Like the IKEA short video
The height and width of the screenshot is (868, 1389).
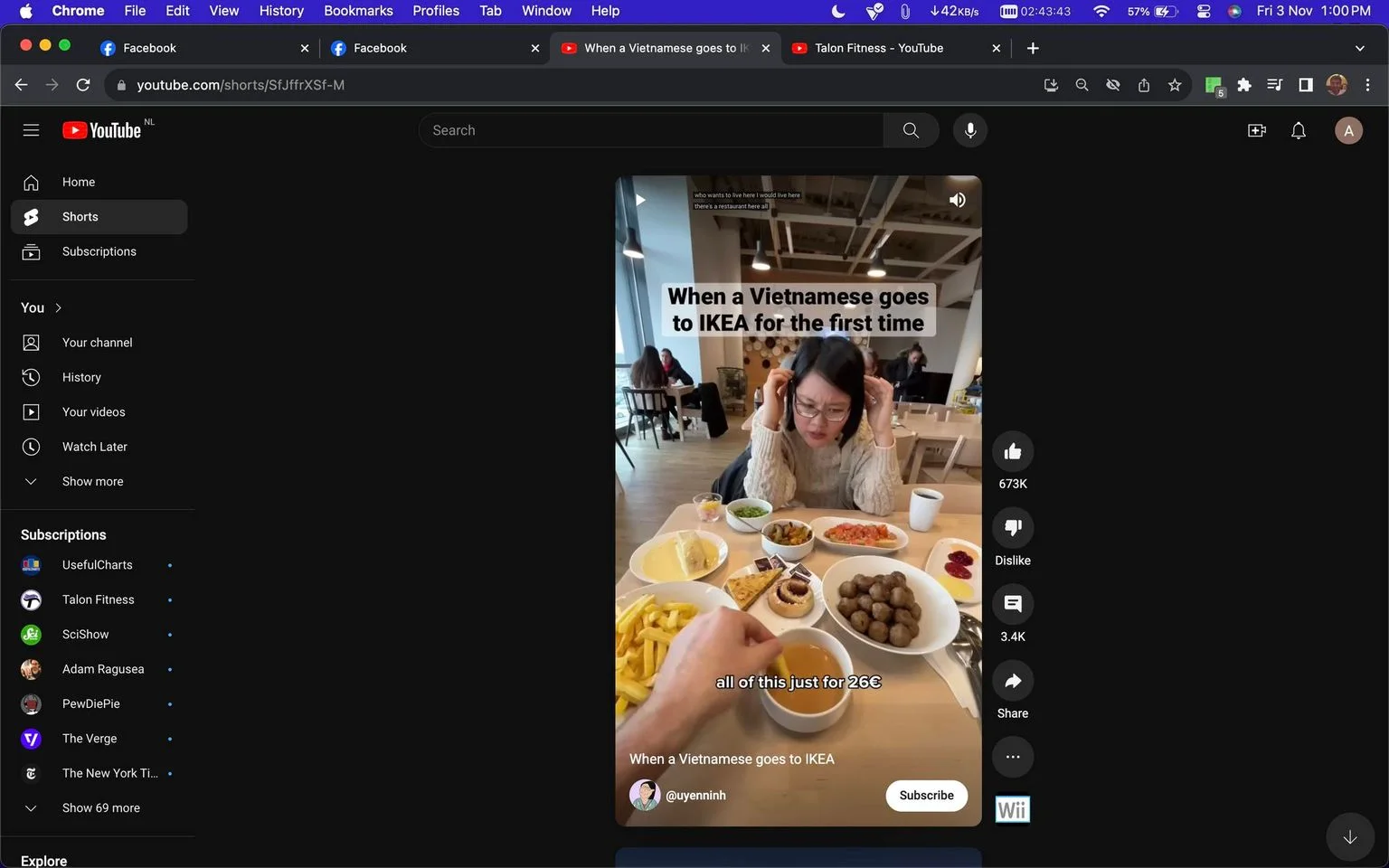point(1013,451)
